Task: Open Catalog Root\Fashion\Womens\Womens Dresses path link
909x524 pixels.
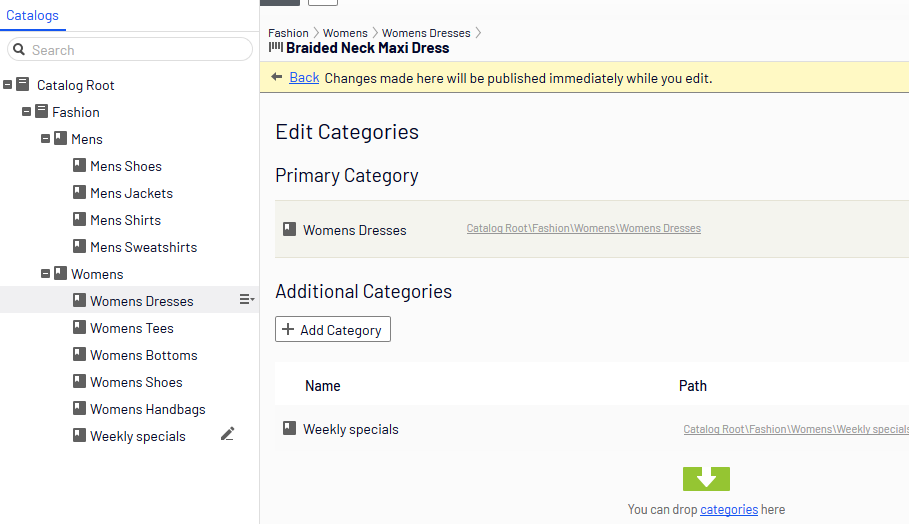Action: [x=584, y=228]
